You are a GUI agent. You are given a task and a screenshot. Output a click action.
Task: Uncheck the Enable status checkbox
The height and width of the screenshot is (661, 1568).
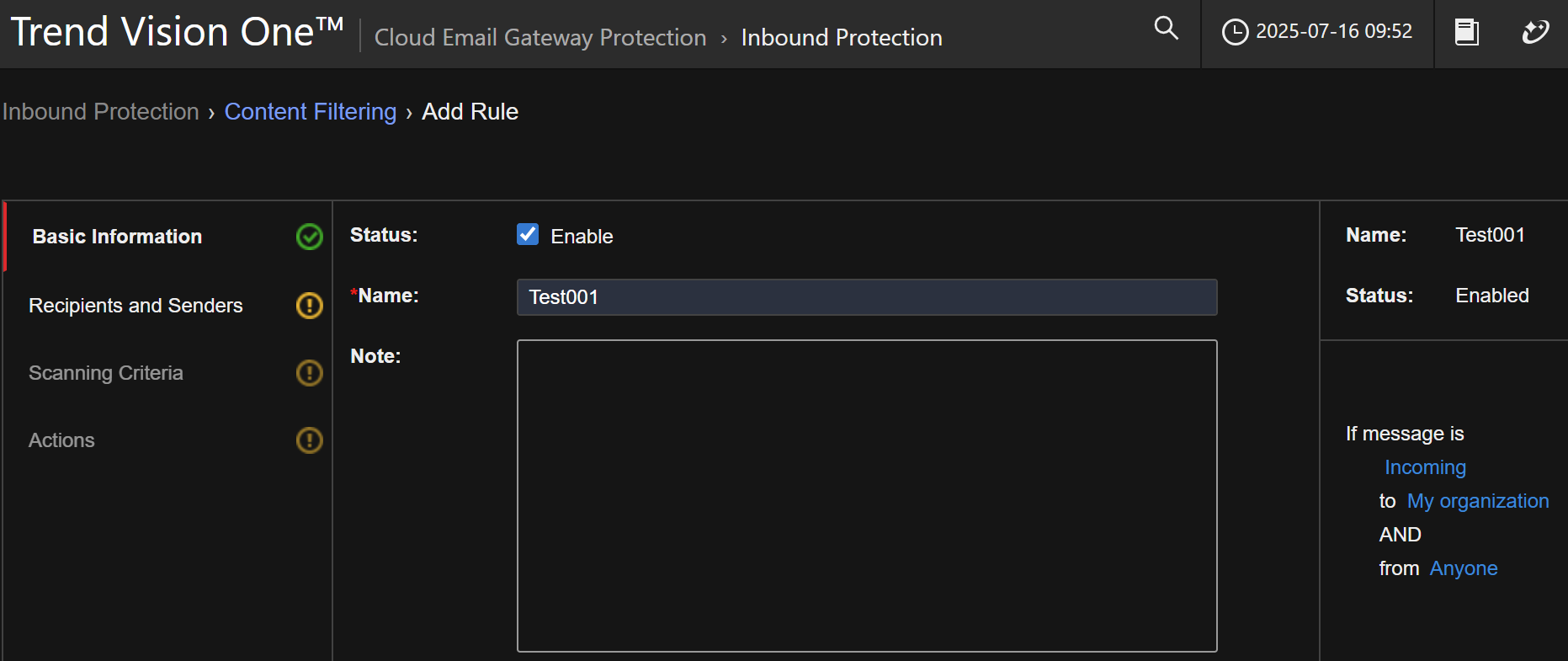click(x=528, y=235)
